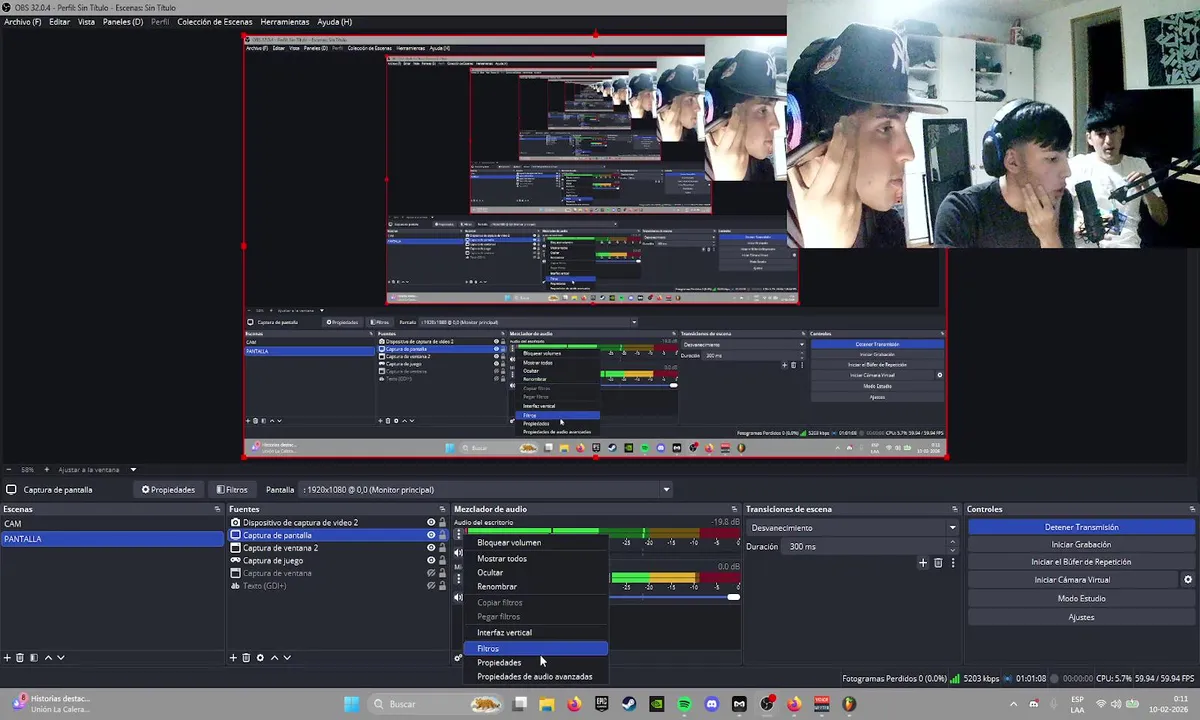
Task: Move source up in Fuentes list
Action: point(274,658)
